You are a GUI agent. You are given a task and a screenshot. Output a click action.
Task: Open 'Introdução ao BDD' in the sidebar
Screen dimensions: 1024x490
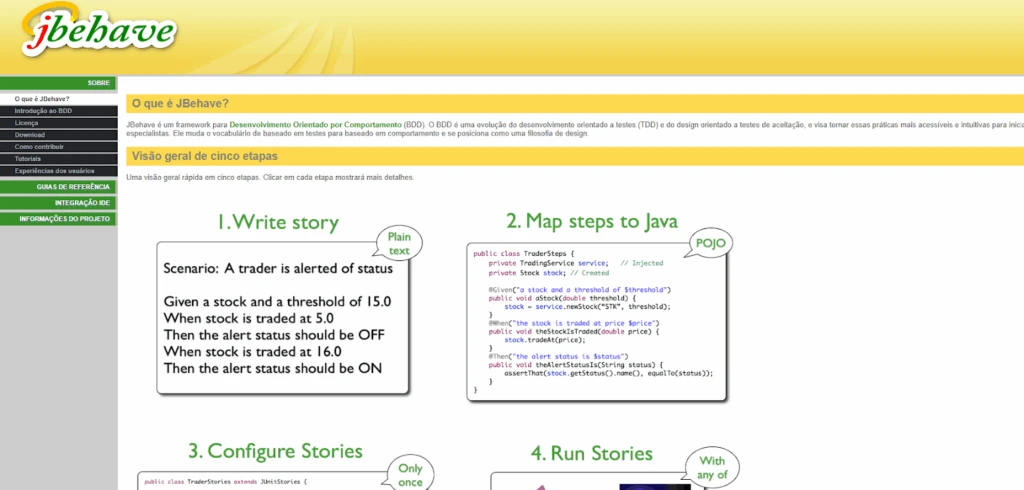click(43, 111)
